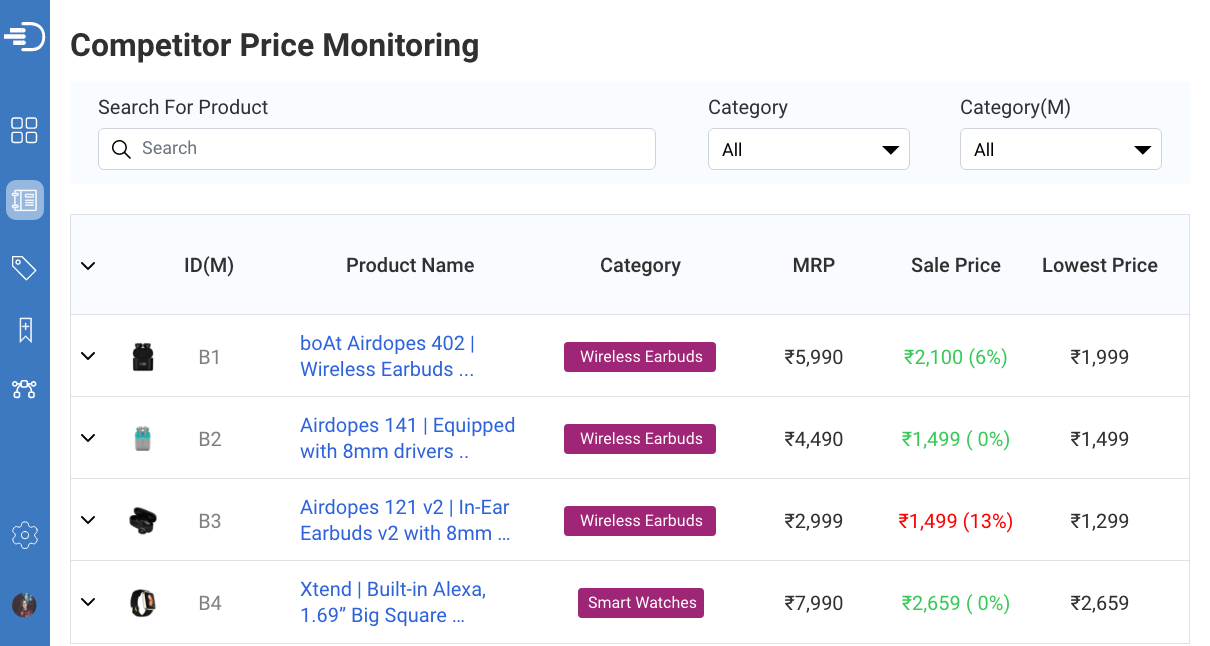Expand the row for boAt Airdopes 402
This screenshot has height=646, width=1210.
(88, 356)
